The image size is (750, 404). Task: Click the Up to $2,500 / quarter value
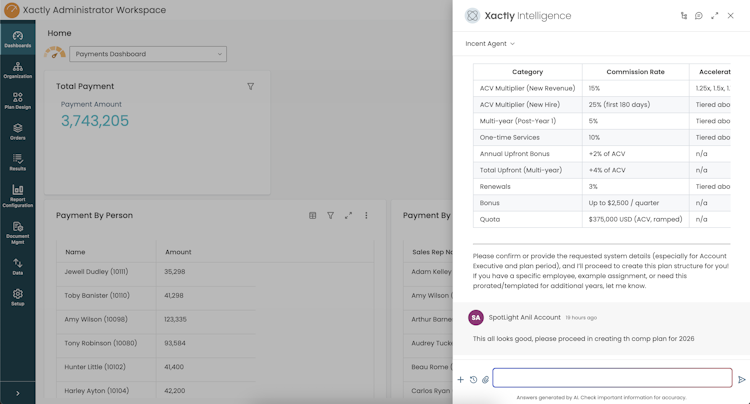click(624, 203)
